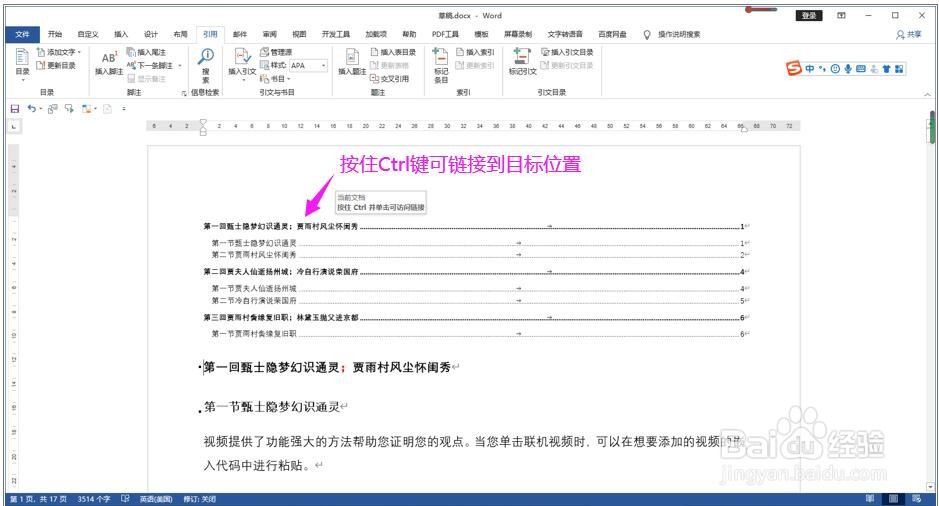Click Sogou emoji smiley icon
Screen dimensions: 939x506
pyautogui.click(x=835, y=69)
